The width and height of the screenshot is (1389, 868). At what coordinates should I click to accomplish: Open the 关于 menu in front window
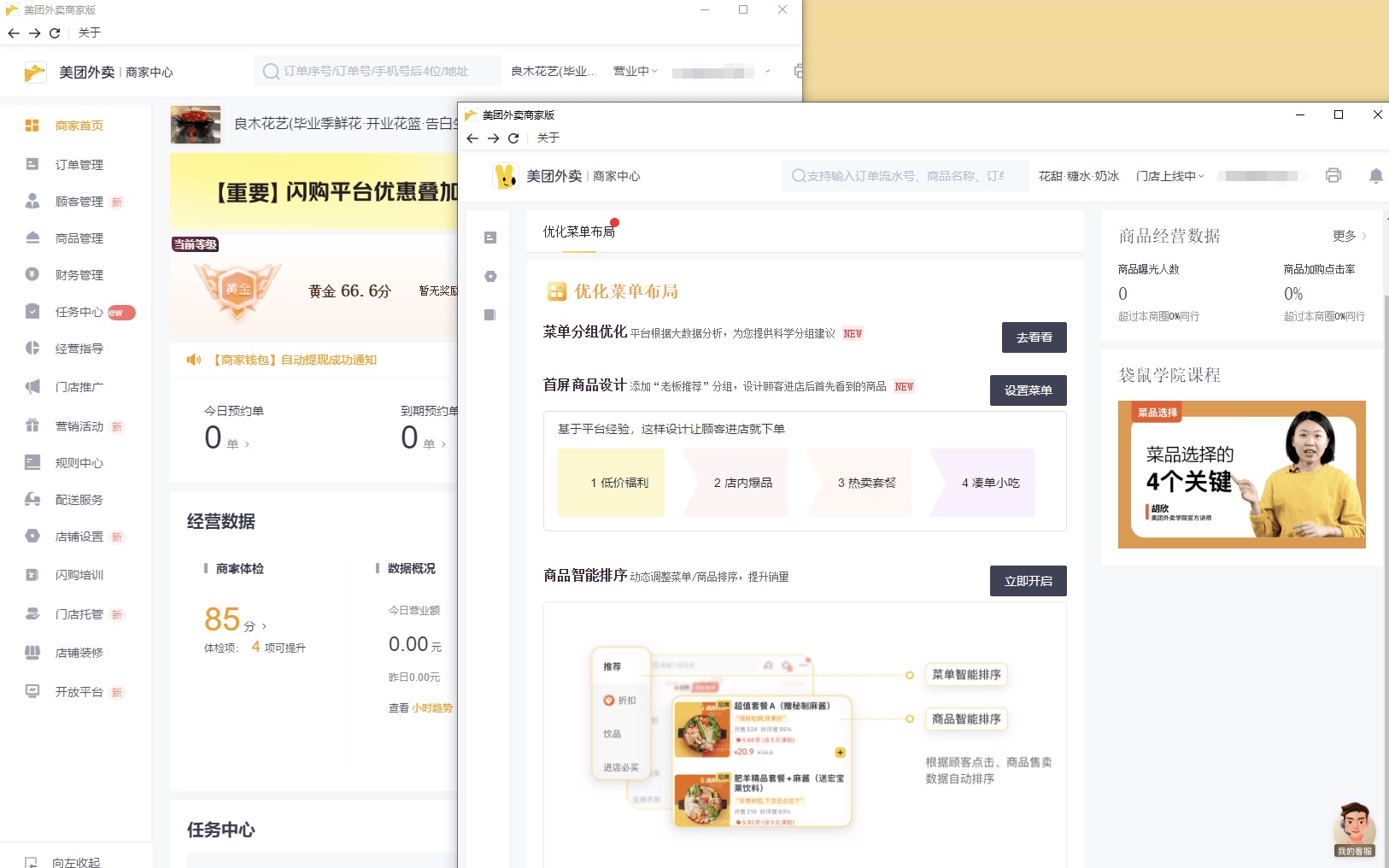click(548, 138)
